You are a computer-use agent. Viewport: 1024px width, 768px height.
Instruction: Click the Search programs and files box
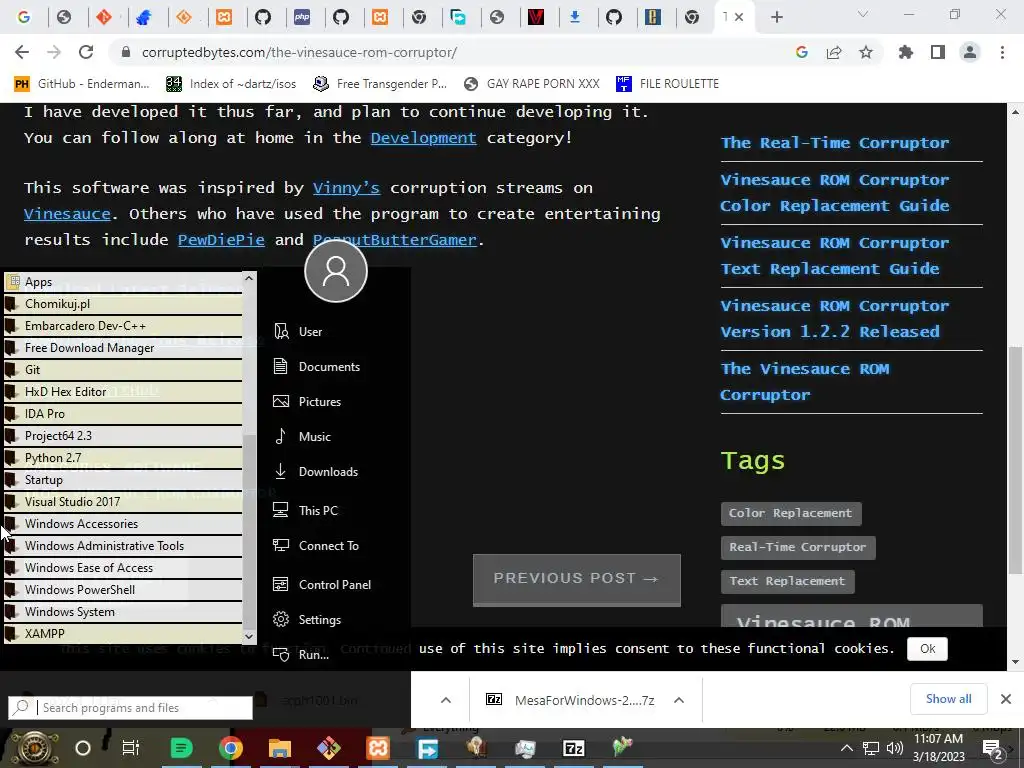[x=131, y=708]
